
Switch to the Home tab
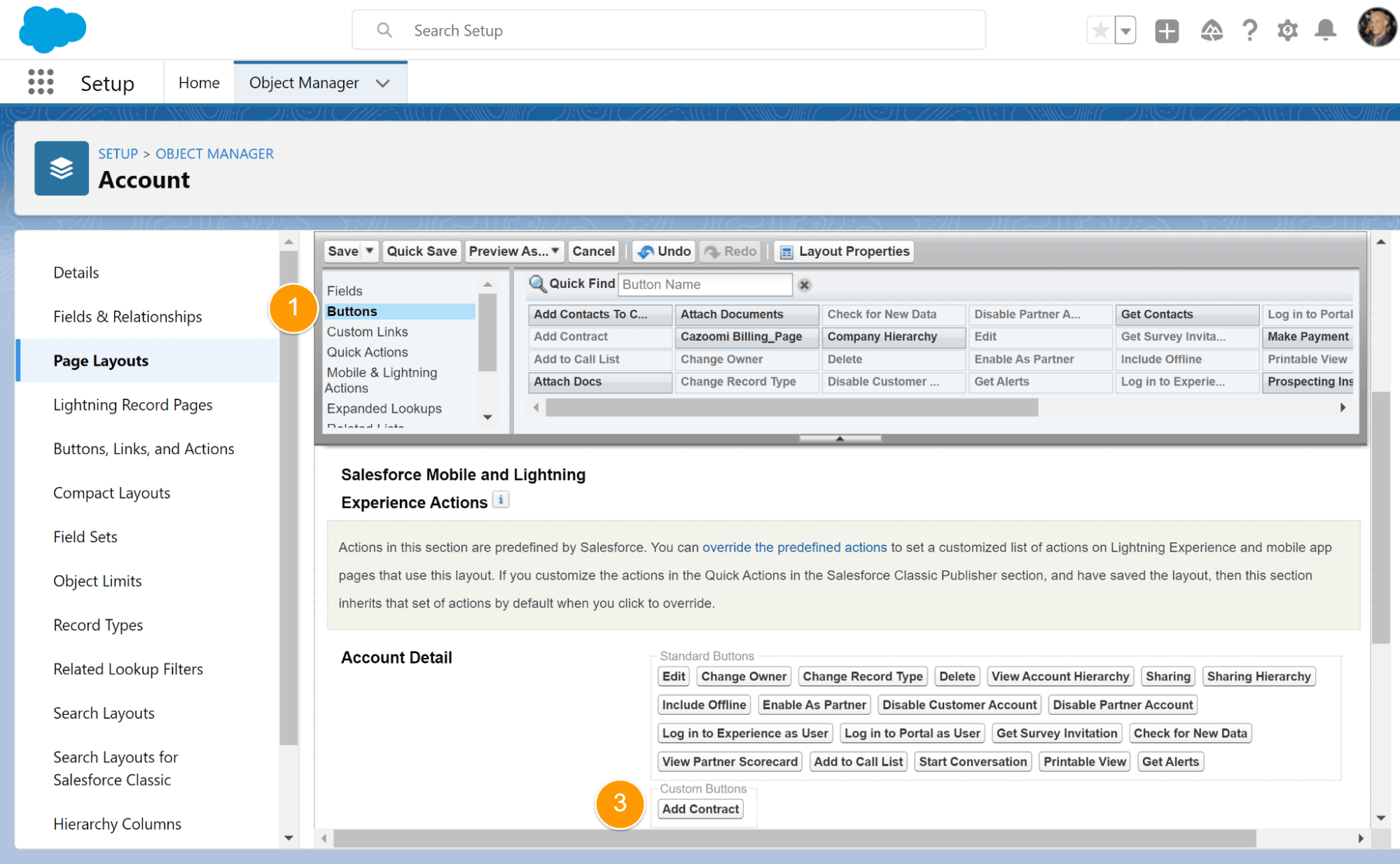tap(199, 83)
